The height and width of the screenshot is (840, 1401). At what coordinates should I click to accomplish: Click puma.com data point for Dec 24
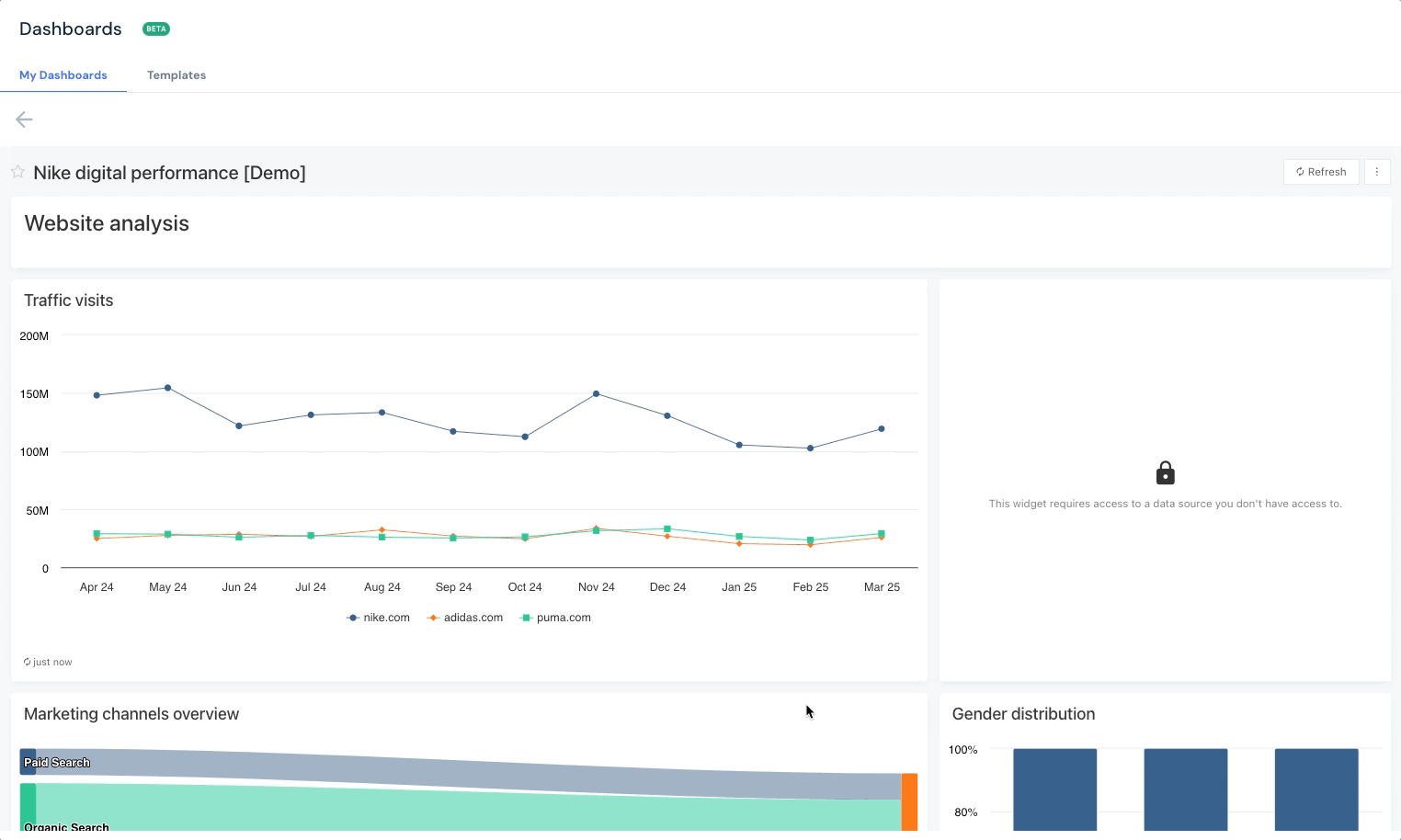pyautogui.click(x=667, y=528)
